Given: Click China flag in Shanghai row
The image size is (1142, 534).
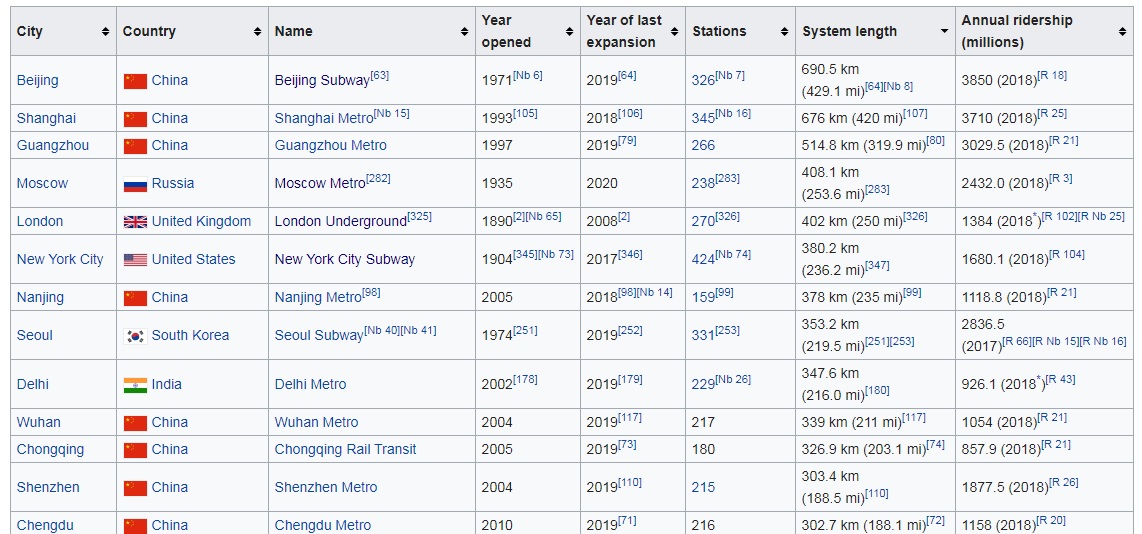Looking at the screenshot, I should point(135,119).
